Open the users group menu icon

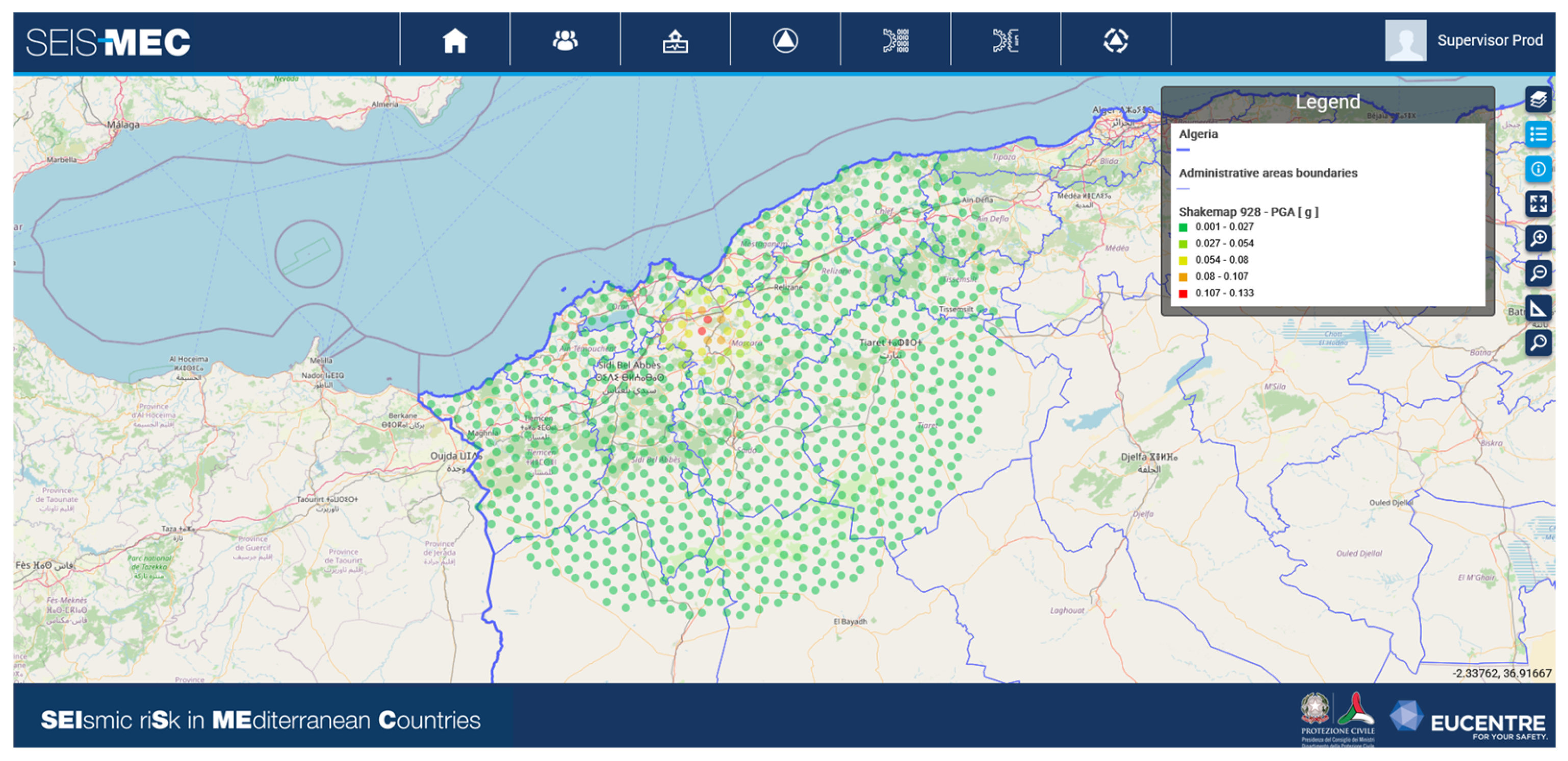point(565,41)
